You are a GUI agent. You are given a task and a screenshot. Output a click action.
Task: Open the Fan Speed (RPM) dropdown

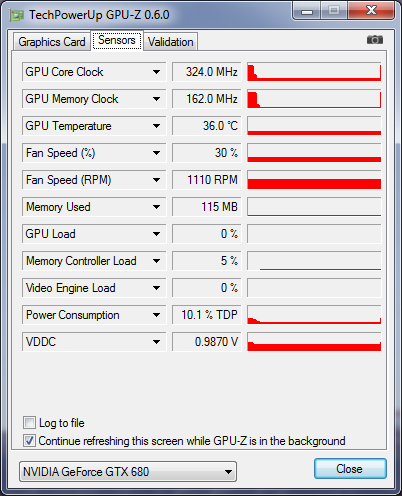(x=156, y=180)
